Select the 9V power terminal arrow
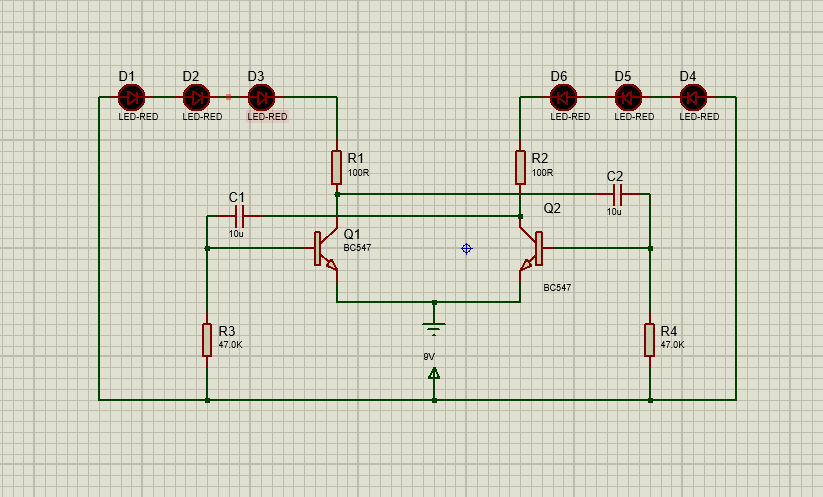Viewport: 823px width, 497px height. pos(434,374)
